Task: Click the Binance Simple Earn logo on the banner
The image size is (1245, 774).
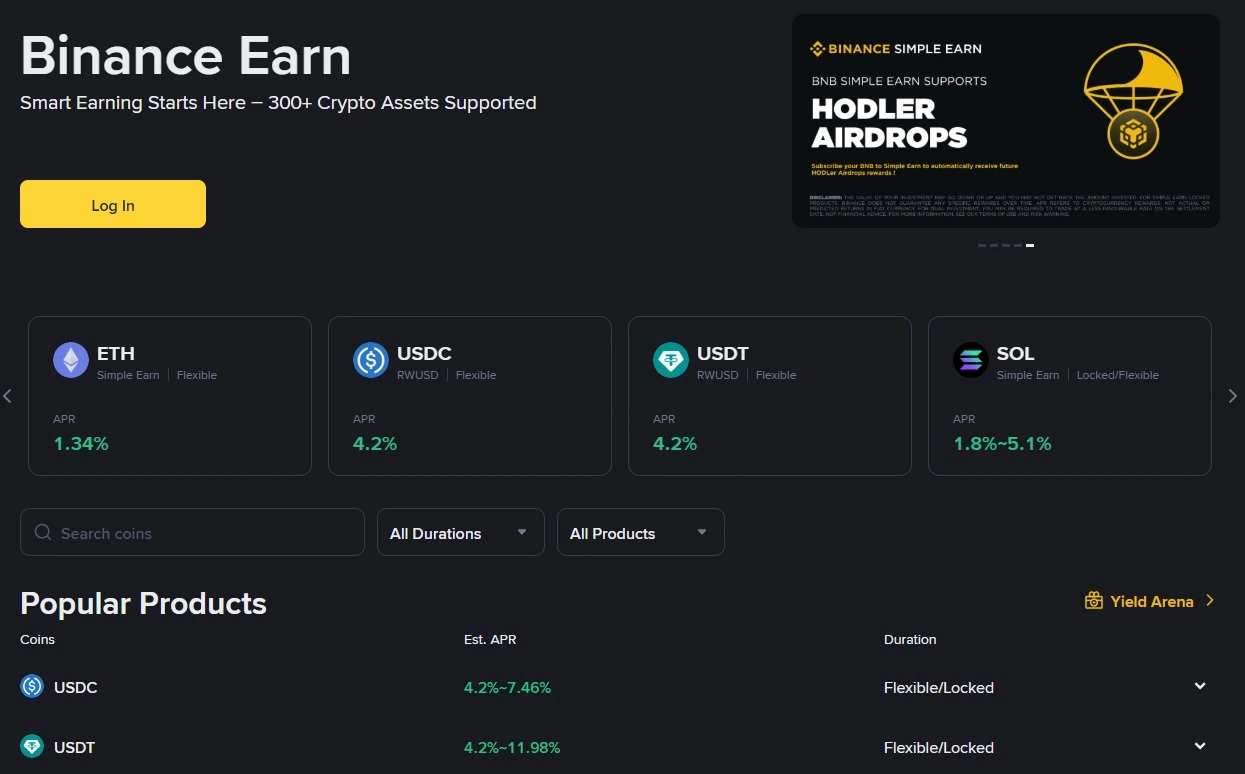Action: (x=893, y=48)
